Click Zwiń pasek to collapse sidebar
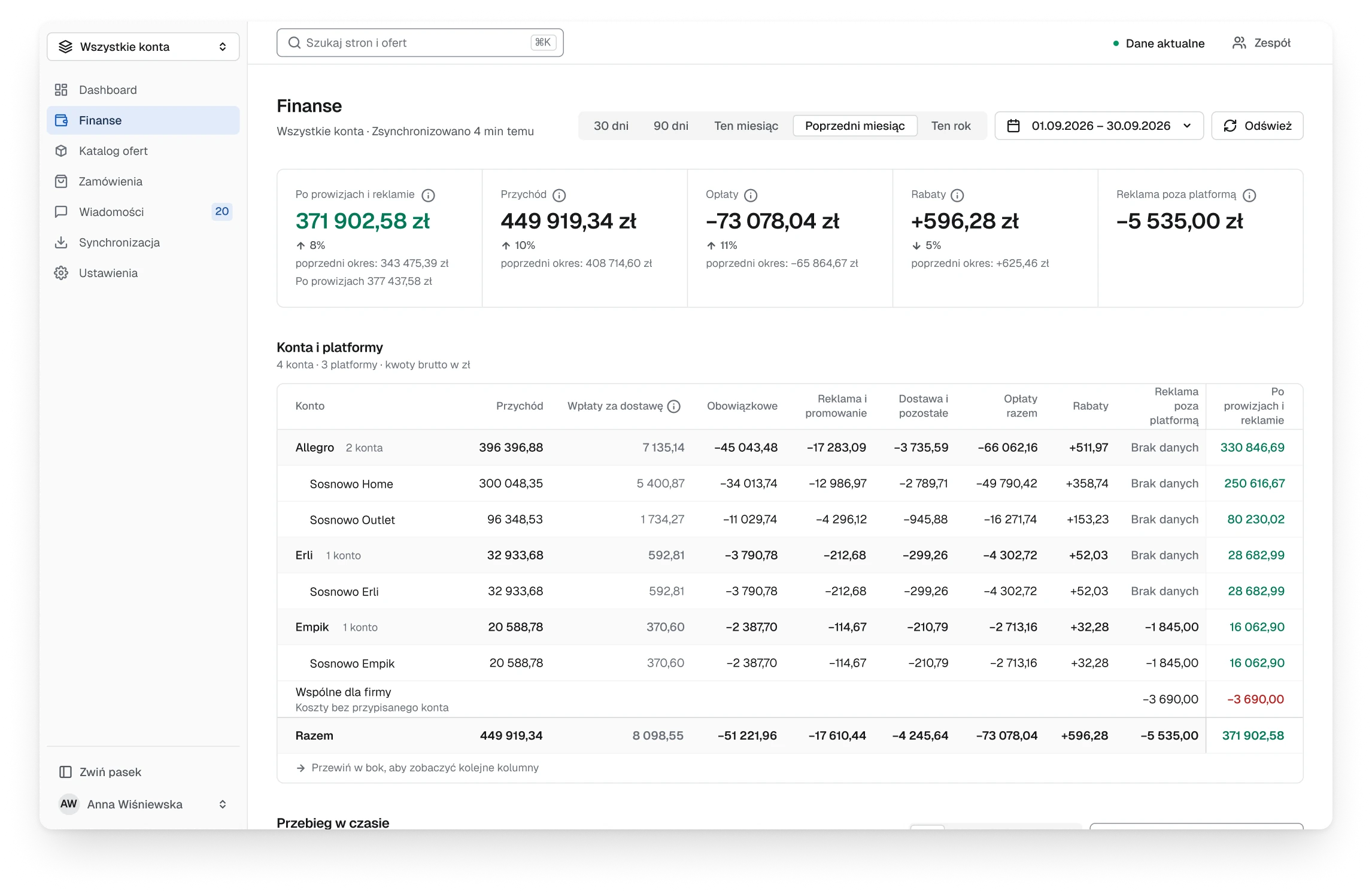Viewport: 1372px width, 894px height. (143, 772)
